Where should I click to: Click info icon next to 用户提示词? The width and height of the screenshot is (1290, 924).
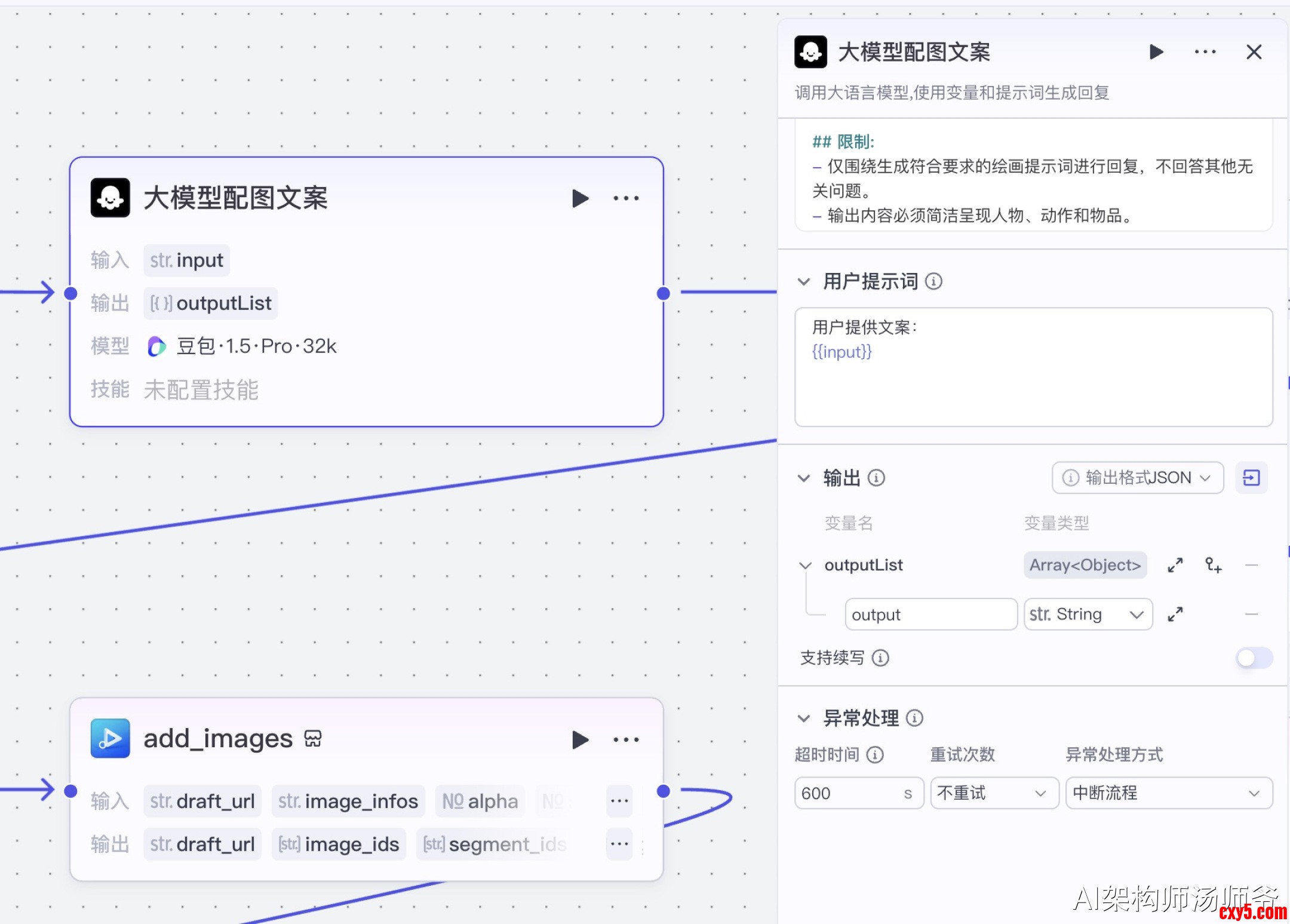pyautogui.click(x=933, y=281)
